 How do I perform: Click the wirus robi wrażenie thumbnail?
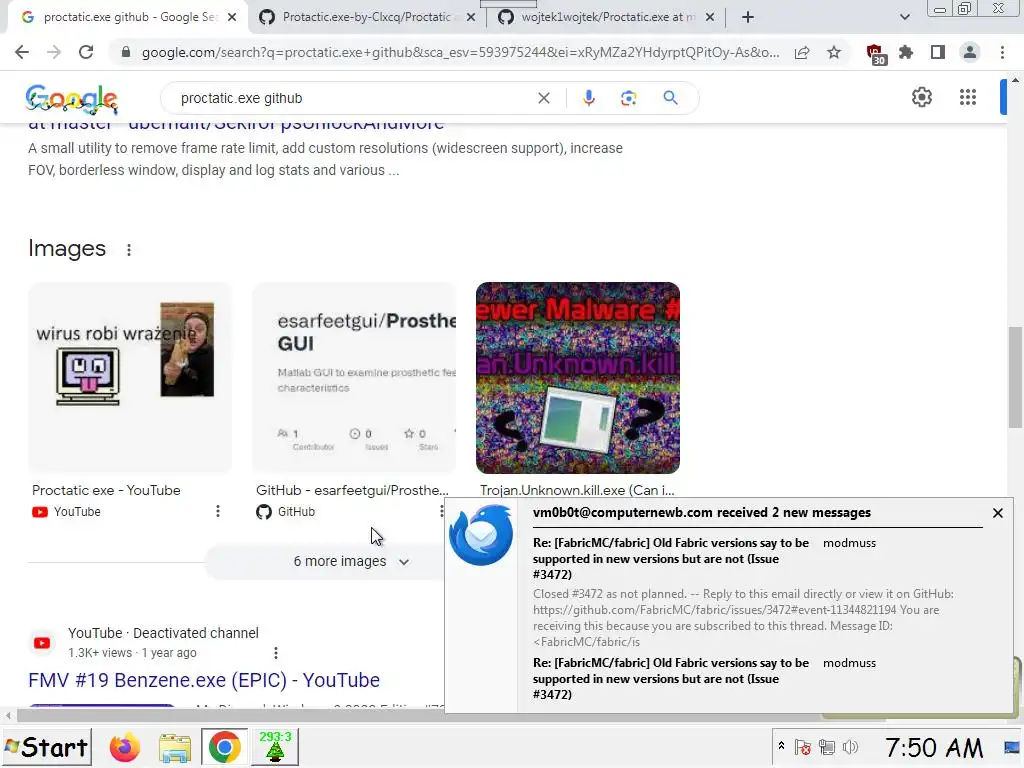(x=130, y=377)
